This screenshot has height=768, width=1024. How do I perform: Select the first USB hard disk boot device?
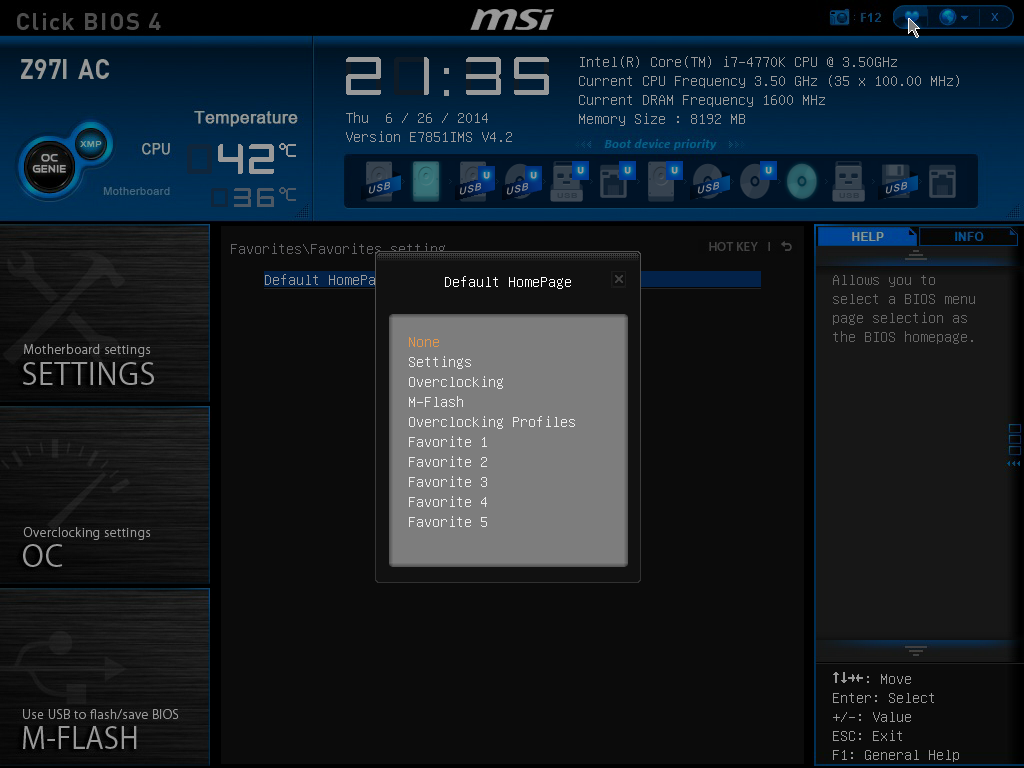tap(379, 181)
